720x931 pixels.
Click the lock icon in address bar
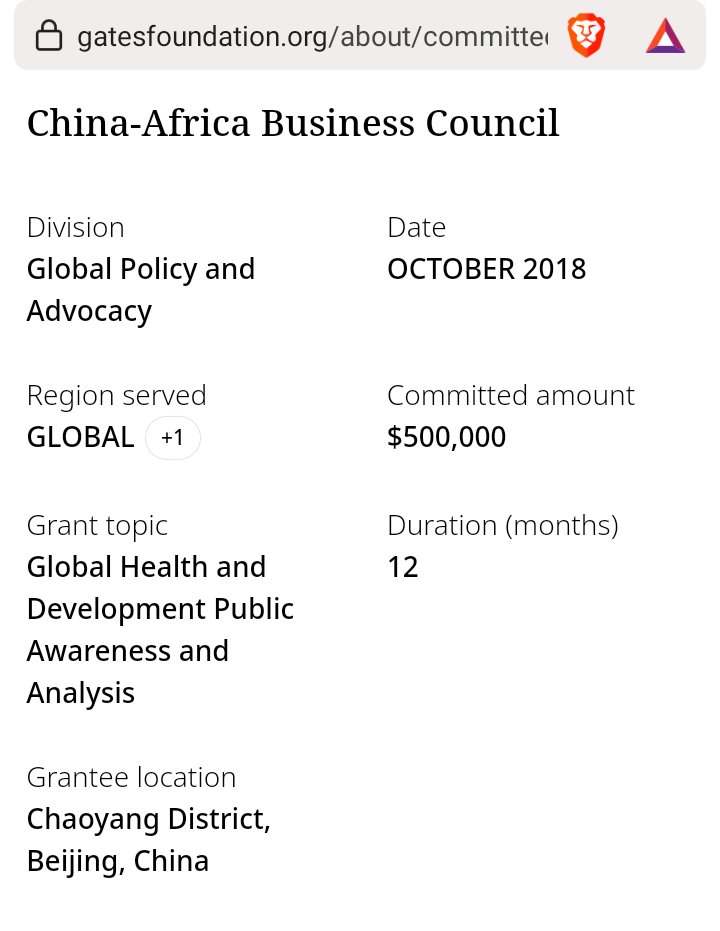coord(49,37)
